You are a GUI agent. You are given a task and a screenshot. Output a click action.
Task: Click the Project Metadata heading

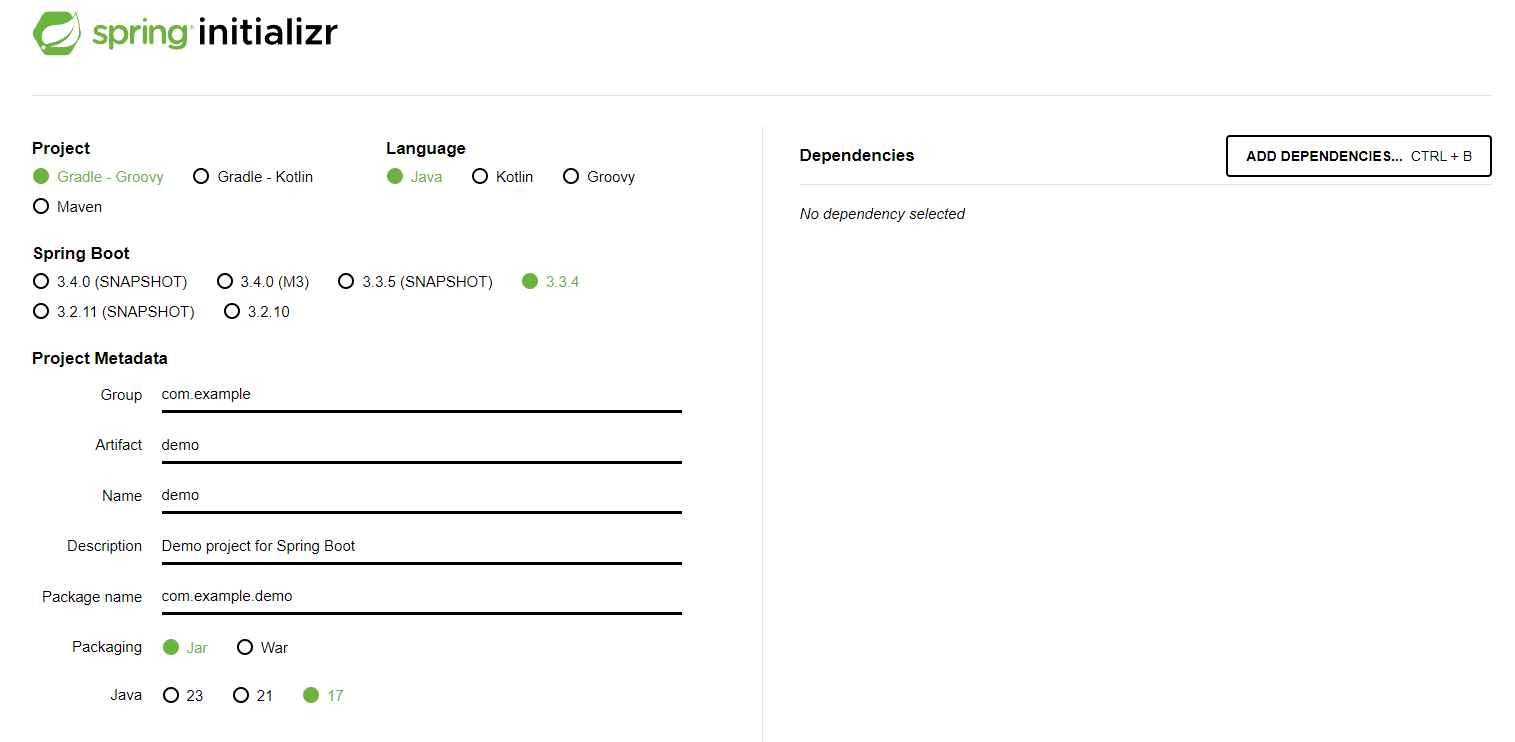tap(100, 358)
